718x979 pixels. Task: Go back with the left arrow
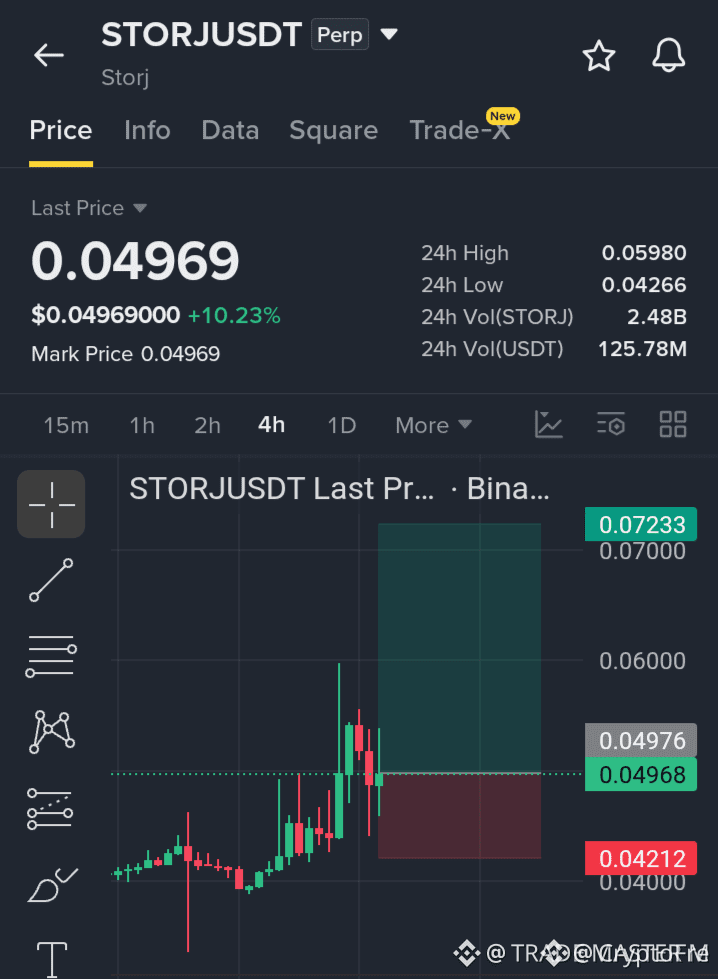(49, 55)
